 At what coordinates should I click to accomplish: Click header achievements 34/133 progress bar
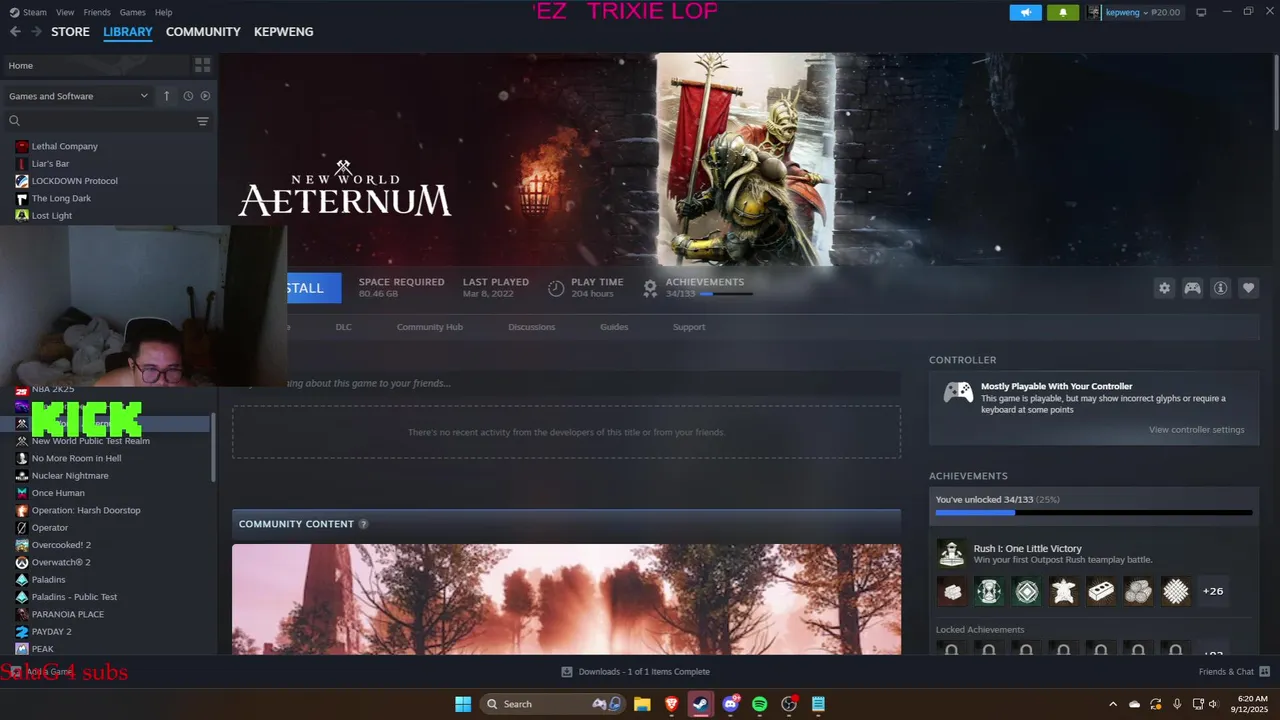(x=726, y=294)
